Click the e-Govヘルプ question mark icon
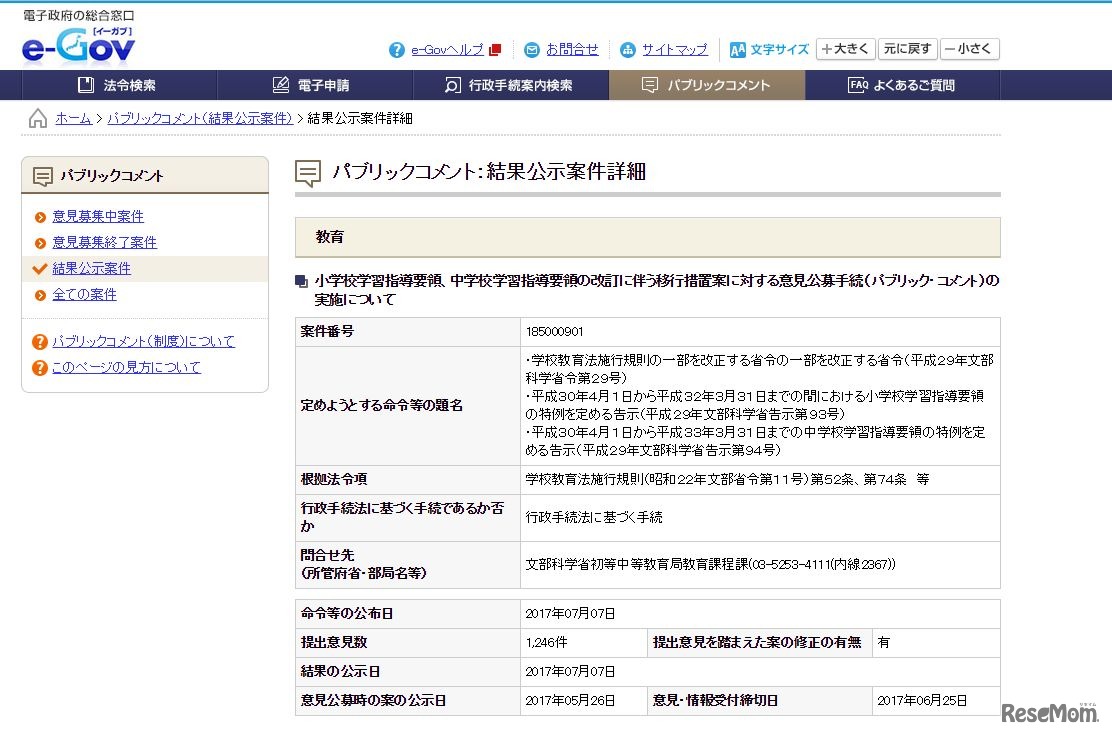The width and height of the screenshot is (1112, 736). 397,50
